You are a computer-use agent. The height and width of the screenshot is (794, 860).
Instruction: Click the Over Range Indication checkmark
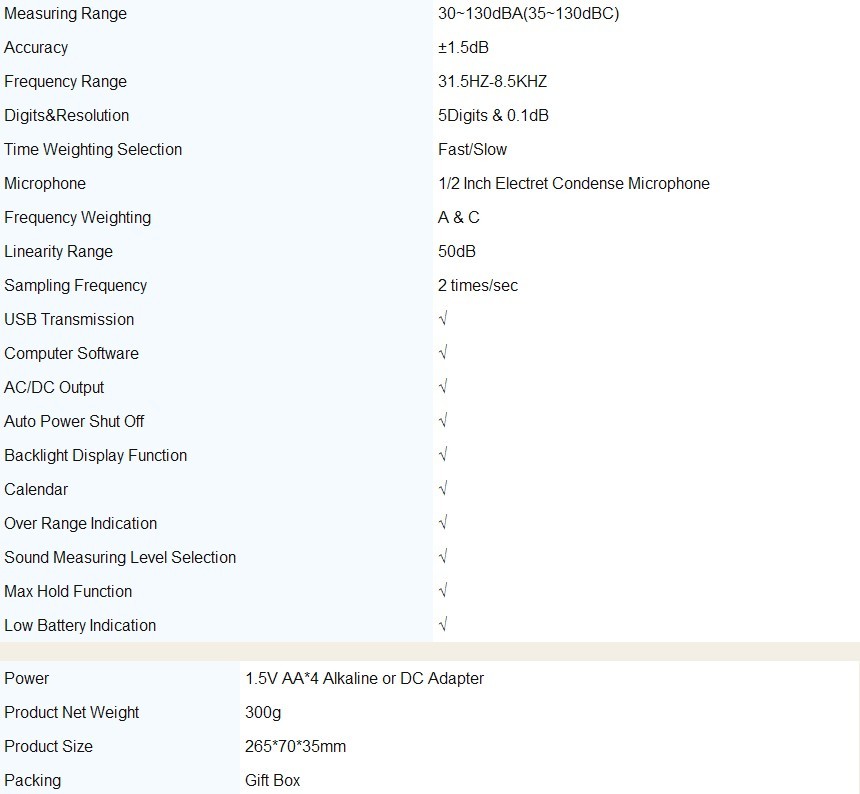coord(443,523)
